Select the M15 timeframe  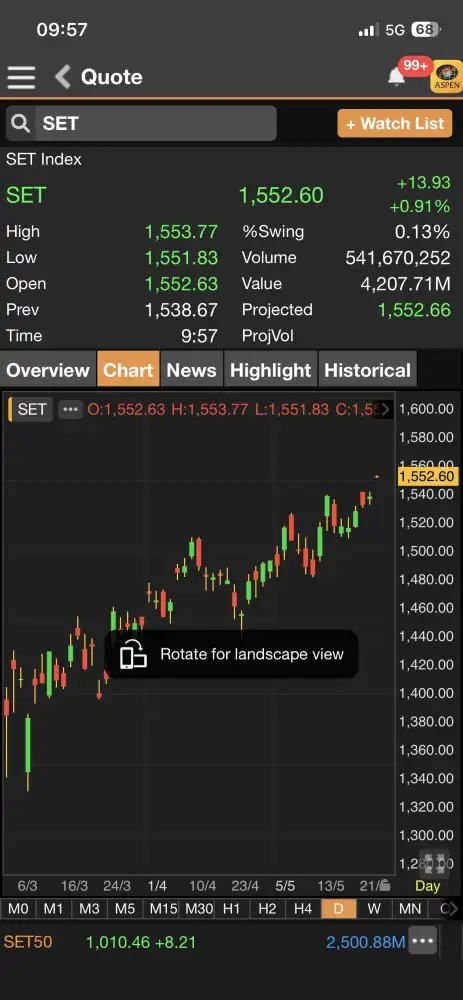163,908
